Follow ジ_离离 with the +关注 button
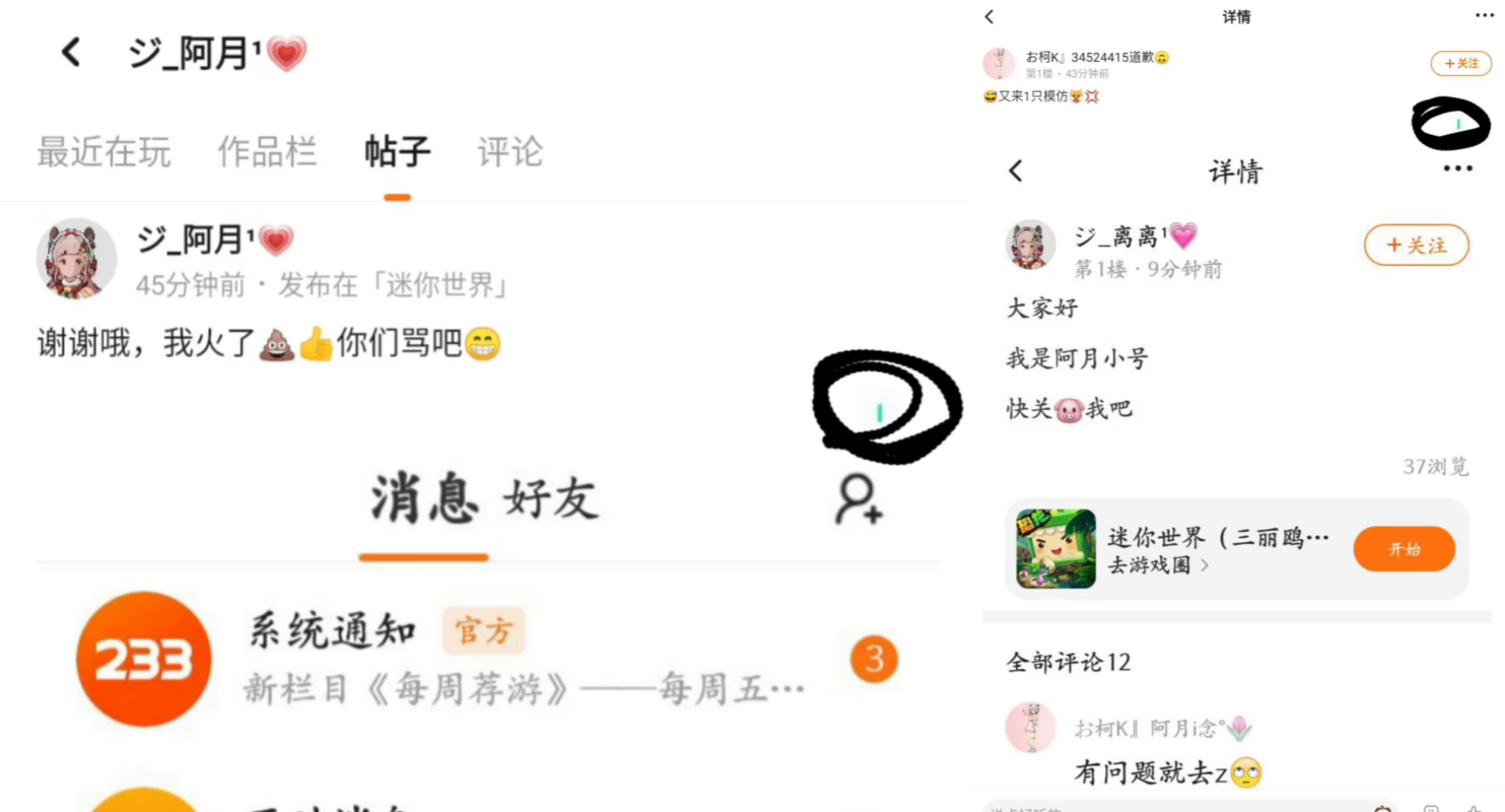This screenshot has height=812, width=1505. (x=1416, y=245)
